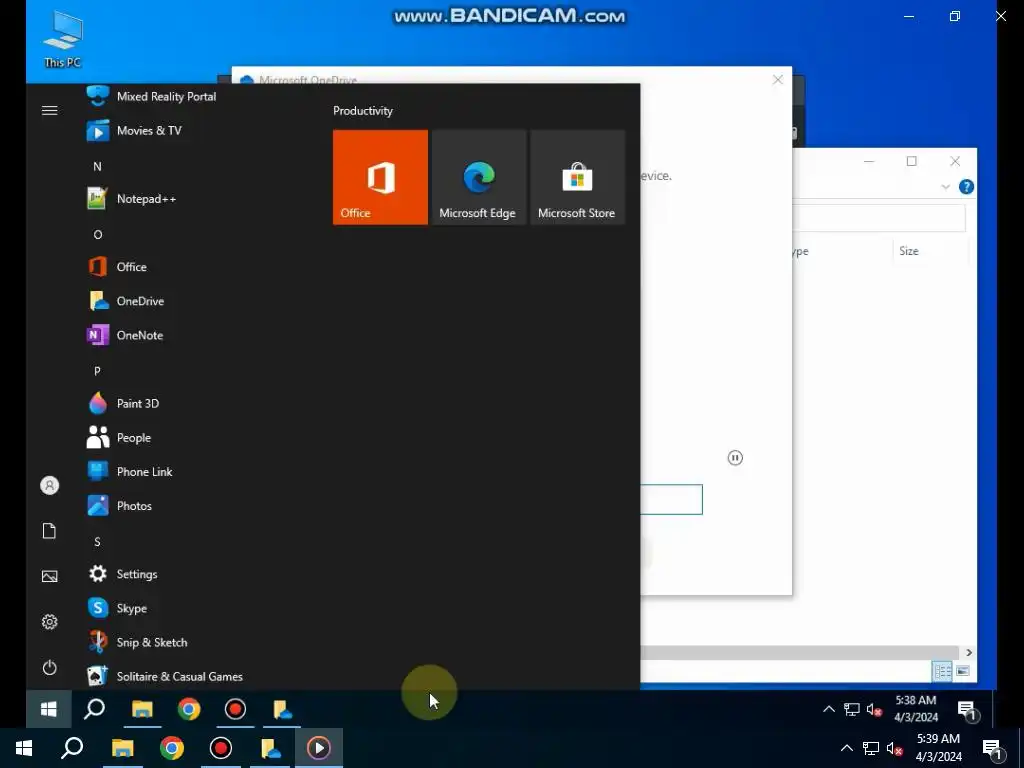Open inner taskbar clock showing 5:38 AM

click(x=916, y=709)
